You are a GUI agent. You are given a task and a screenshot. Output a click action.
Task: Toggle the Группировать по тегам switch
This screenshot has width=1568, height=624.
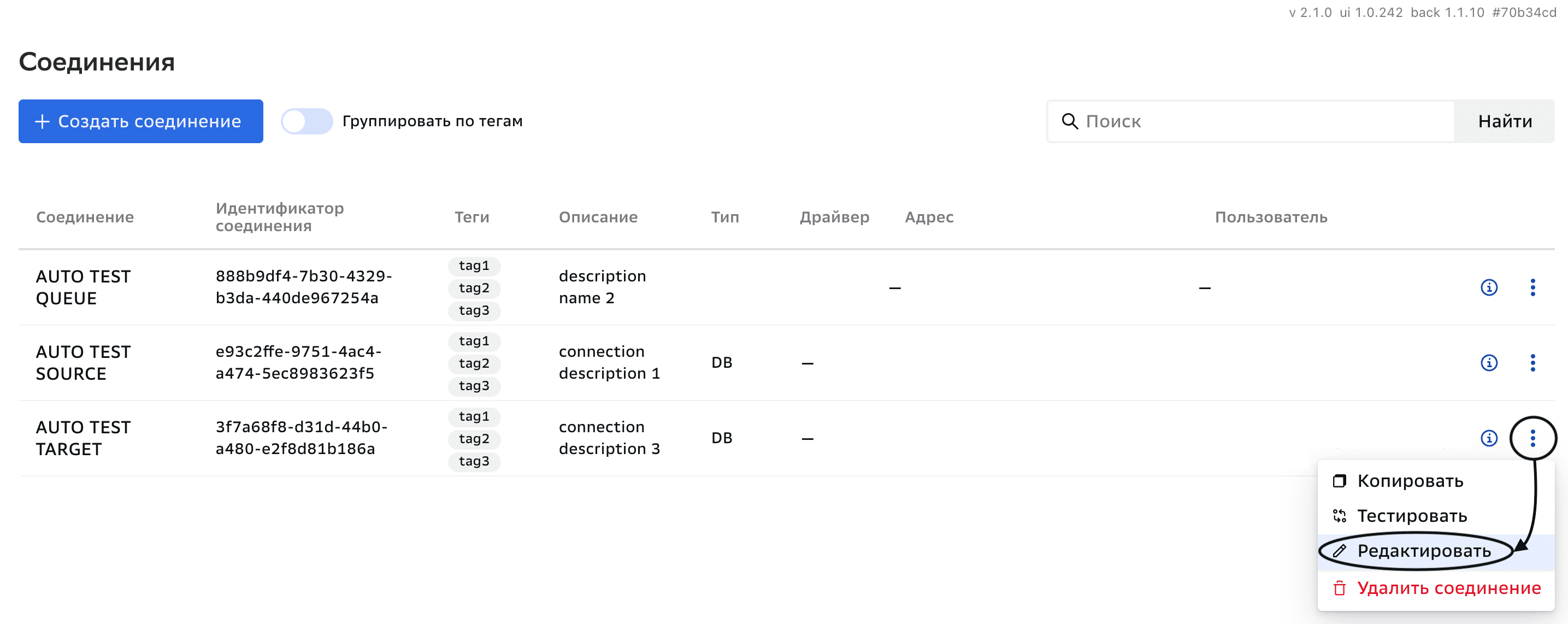(307, 121)
